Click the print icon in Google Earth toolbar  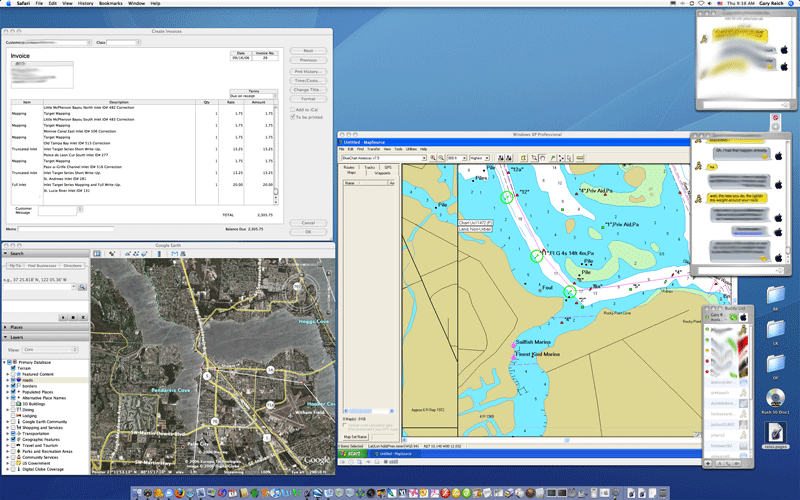[183, 254]
